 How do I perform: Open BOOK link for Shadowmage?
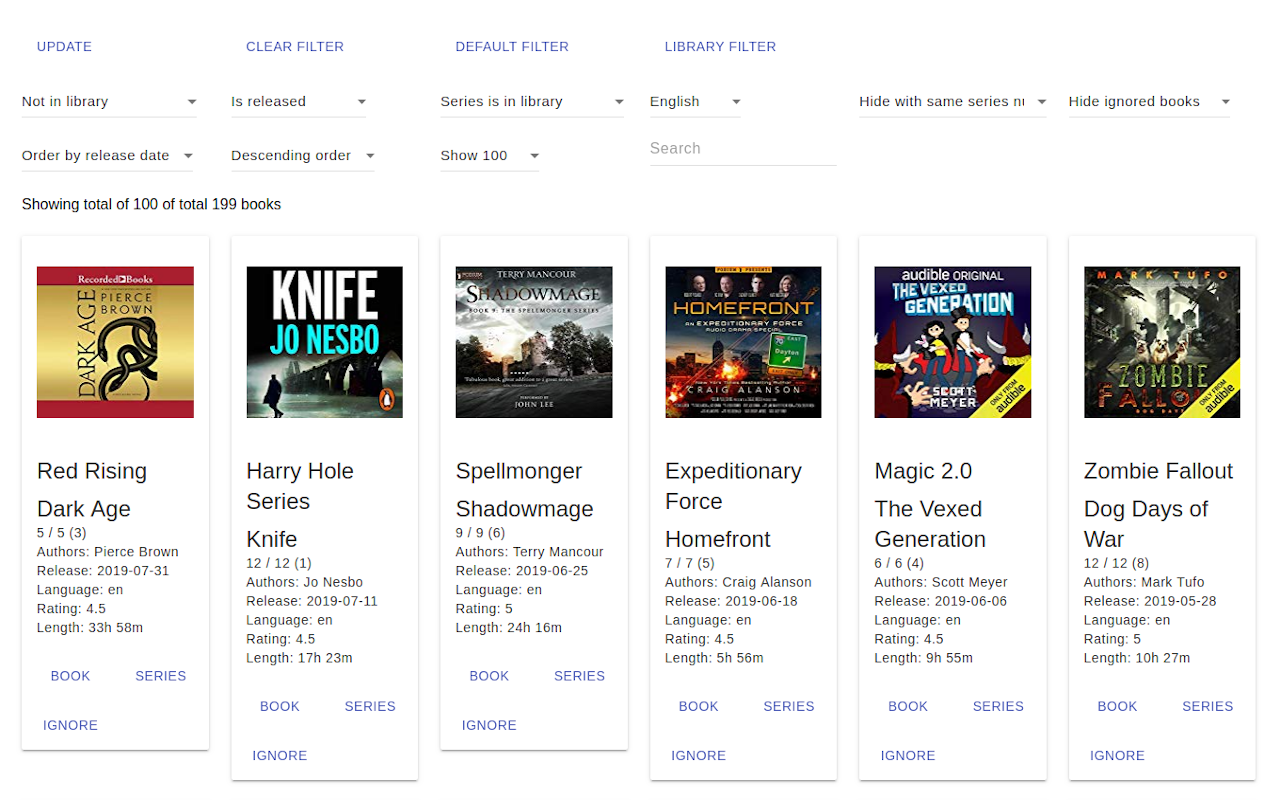point(489,676)
